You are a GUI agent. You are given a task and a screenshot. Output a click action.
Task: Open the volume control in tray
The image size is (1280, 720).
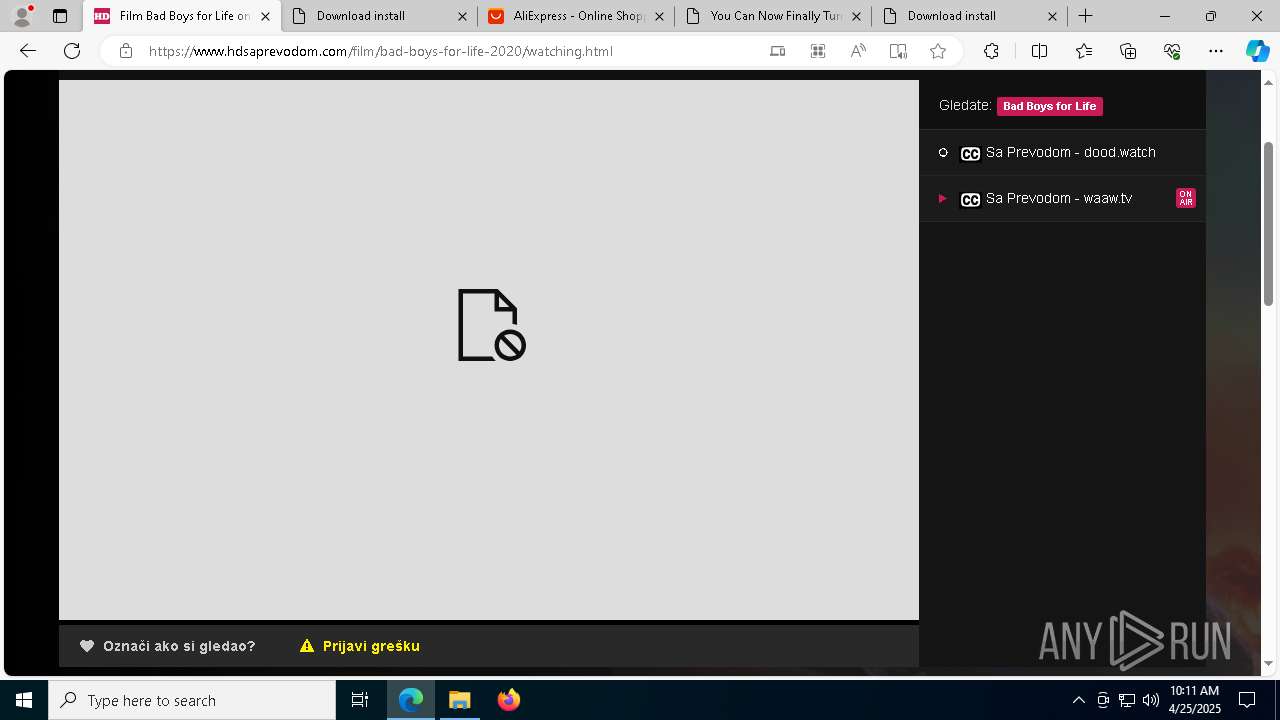(1150, 700)
